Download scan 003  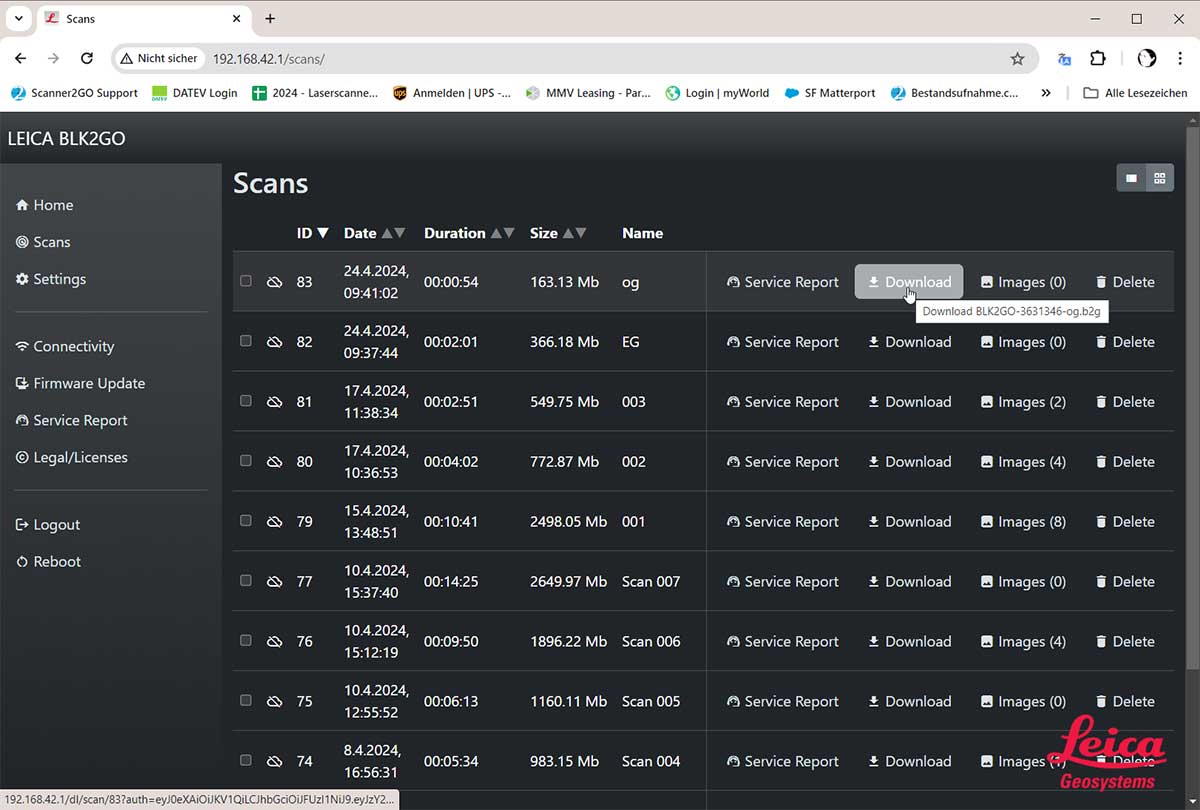(x=909, y=402)
